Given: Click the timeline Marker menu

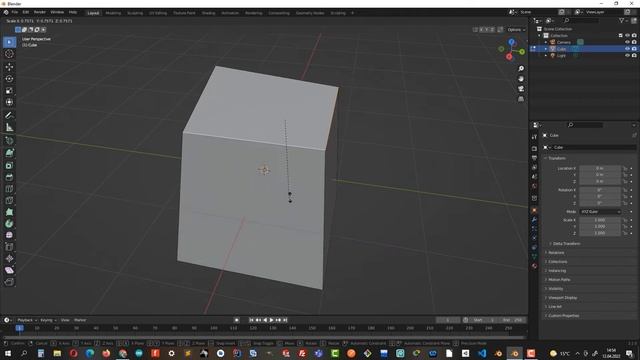Looking at the screenshot, I should coord(80,320).
